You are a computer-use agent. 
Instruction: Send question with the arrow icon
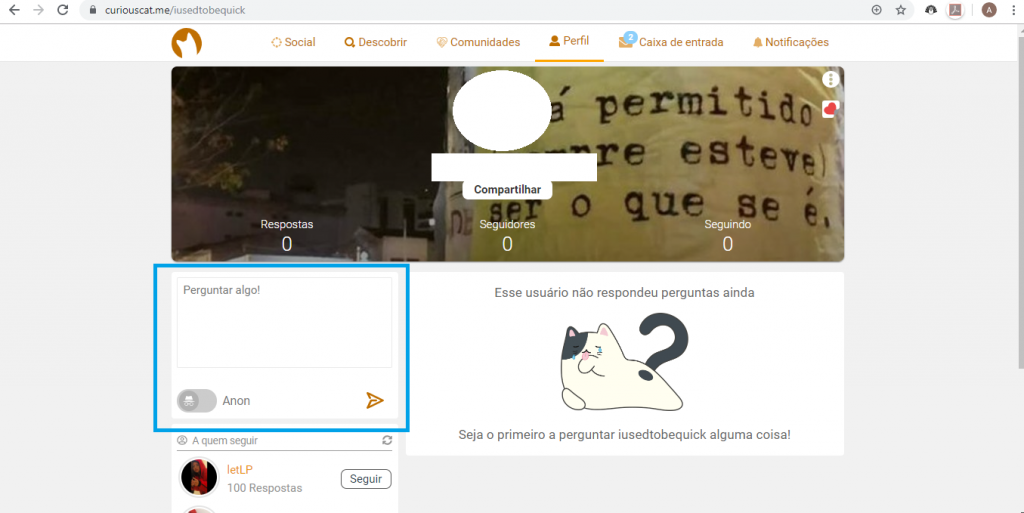coord(375,400)
